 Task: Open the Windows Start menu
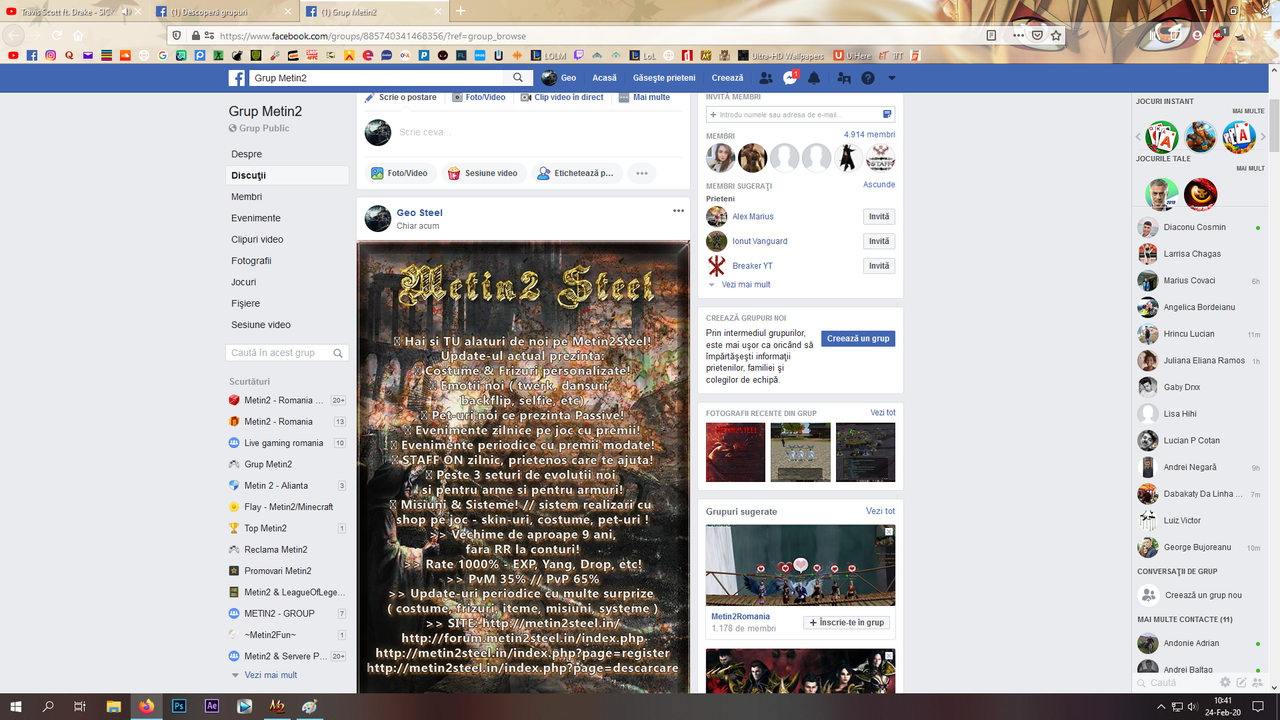(16, 706)
